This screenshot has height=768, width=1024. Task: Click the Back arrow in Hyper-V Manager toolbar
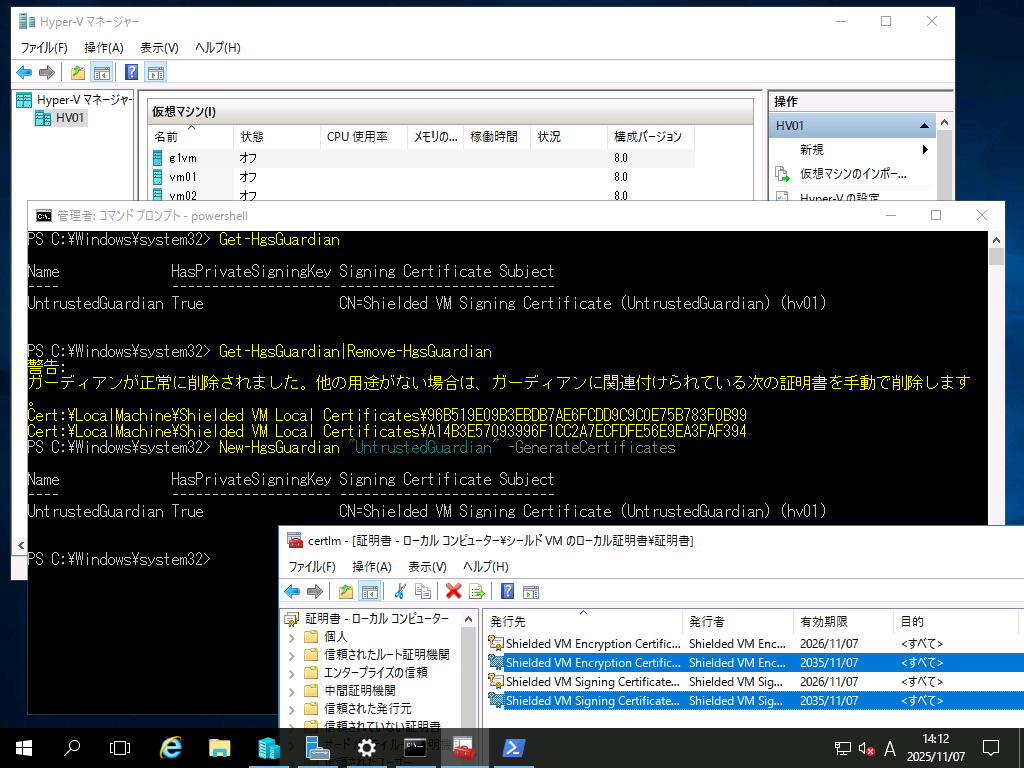pyautogui.click(x=22, y=71)
